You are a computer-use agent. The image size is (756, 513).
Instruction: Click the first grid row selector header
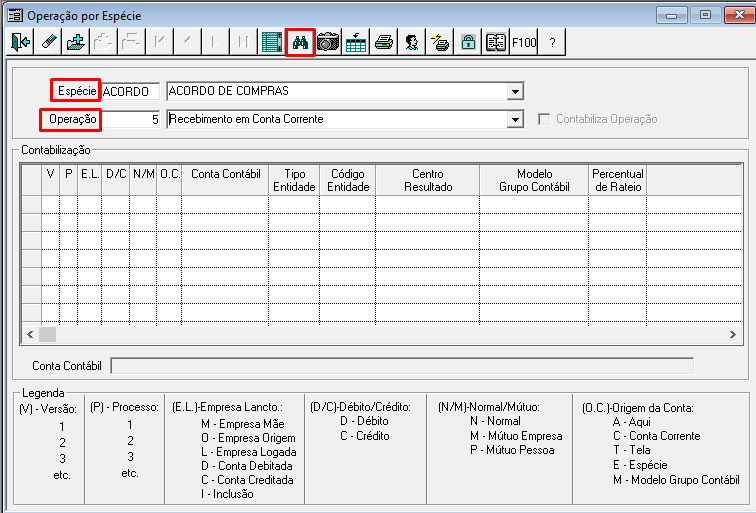pos(31,204)
